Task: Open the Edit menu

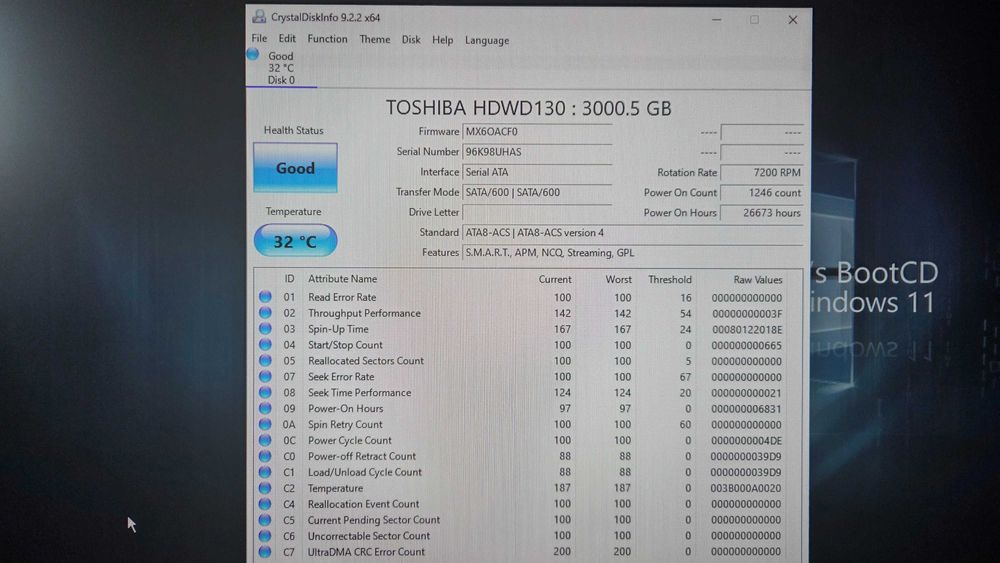Action: tap(287, 38)
